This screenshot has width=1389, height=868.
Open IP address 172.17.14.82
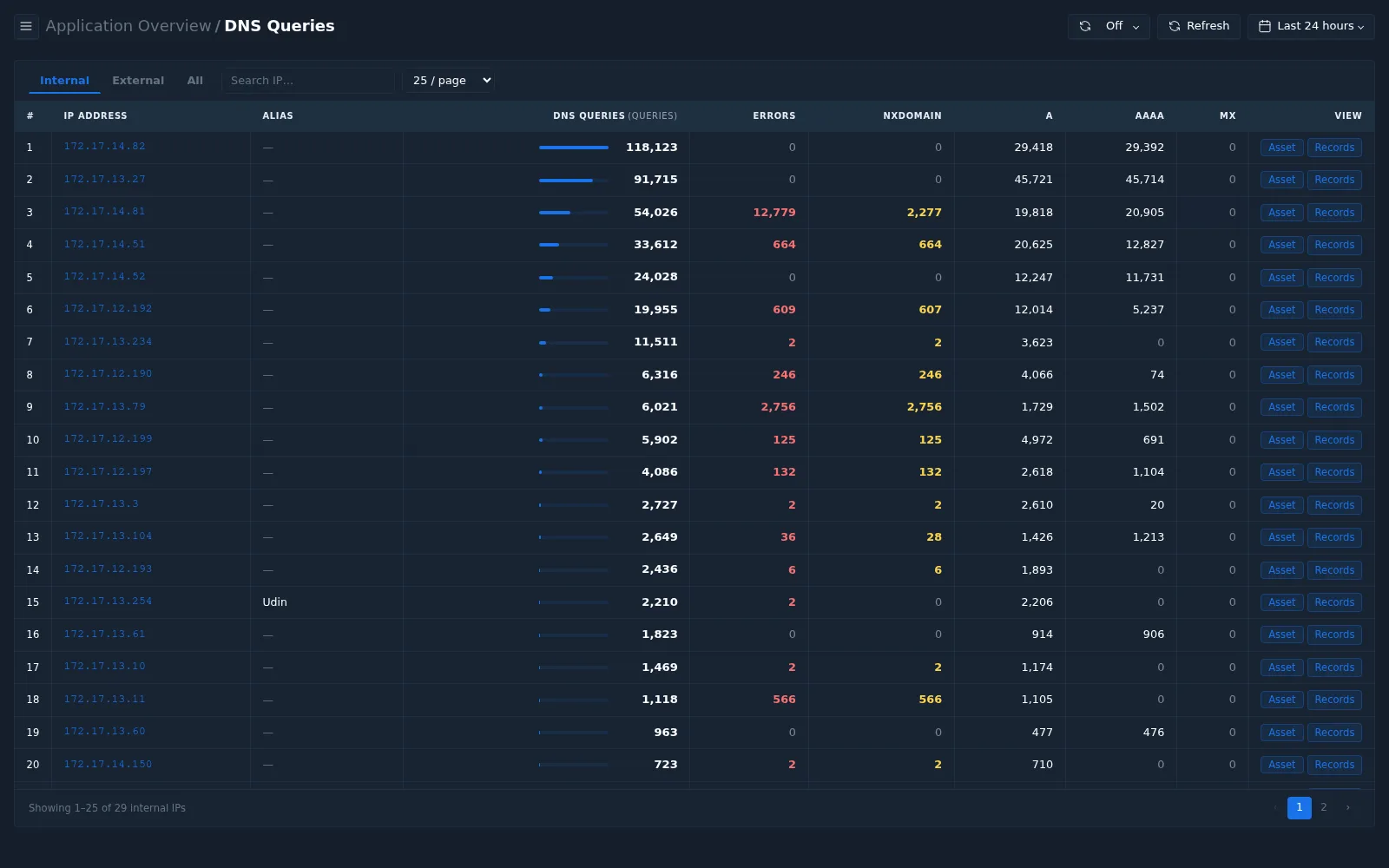(x=104, y=147)
